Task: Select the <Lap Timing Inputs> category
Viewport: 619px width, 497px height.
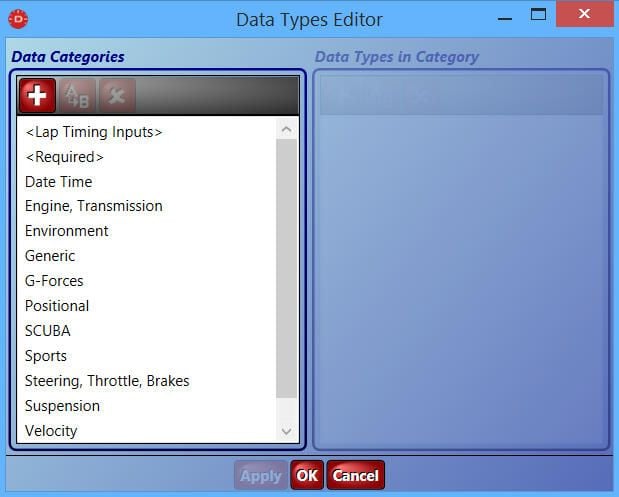Action: click(x=147, y=132)
